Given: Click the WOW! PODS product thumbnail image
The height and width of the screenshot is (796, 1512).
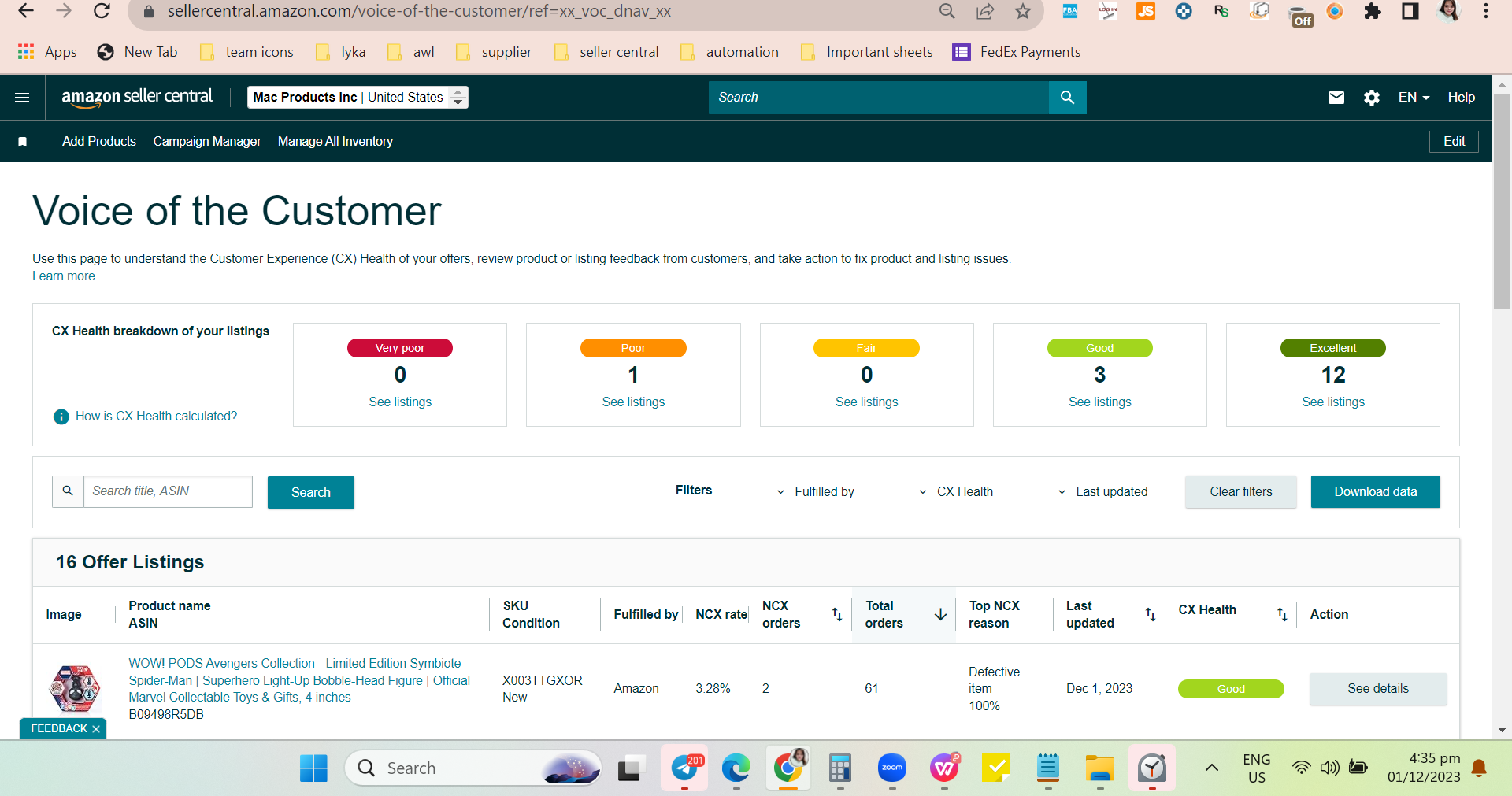Looking at the screenshot, I should pos(76,689).
